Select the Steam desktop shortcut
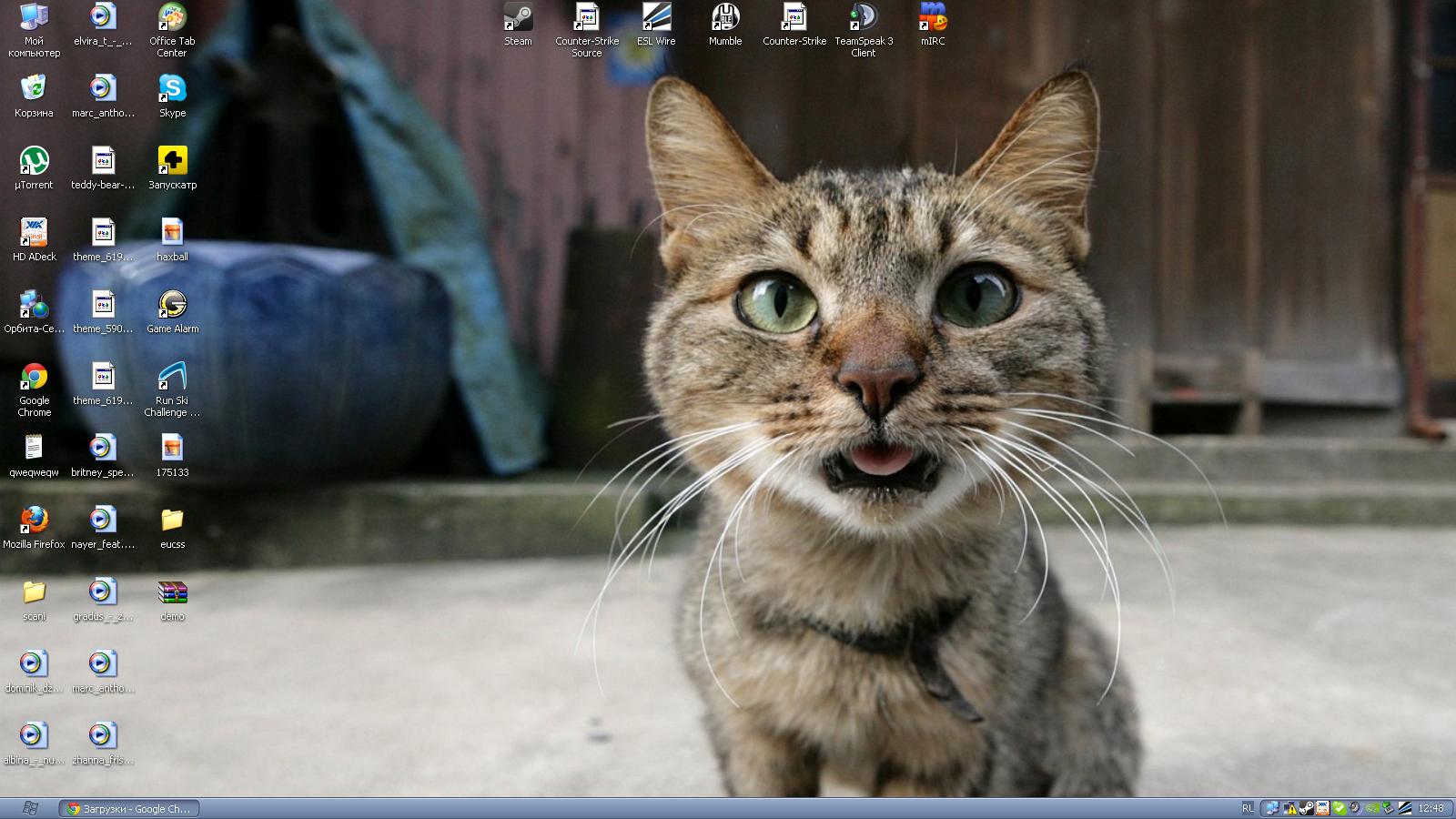Image resolution: width=1456 pixels, height=819 pixels. coord(518,18)
